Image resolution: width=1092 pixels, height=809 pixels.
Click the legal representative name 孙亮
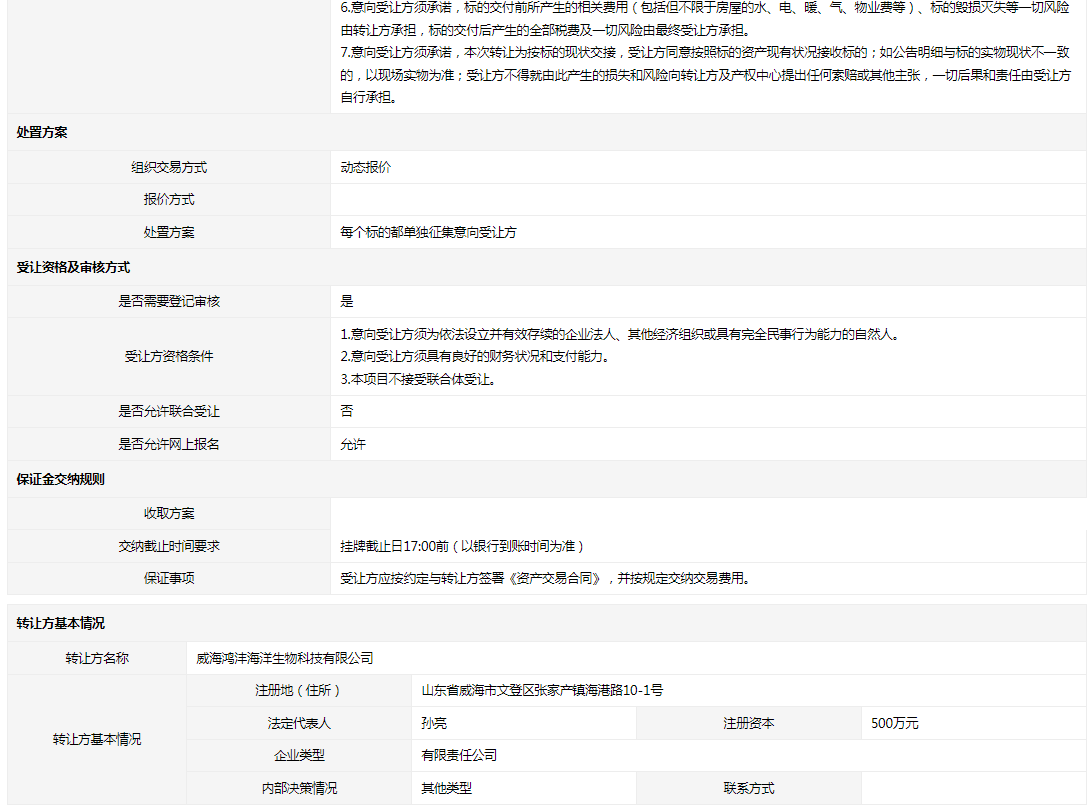[434, 723]
